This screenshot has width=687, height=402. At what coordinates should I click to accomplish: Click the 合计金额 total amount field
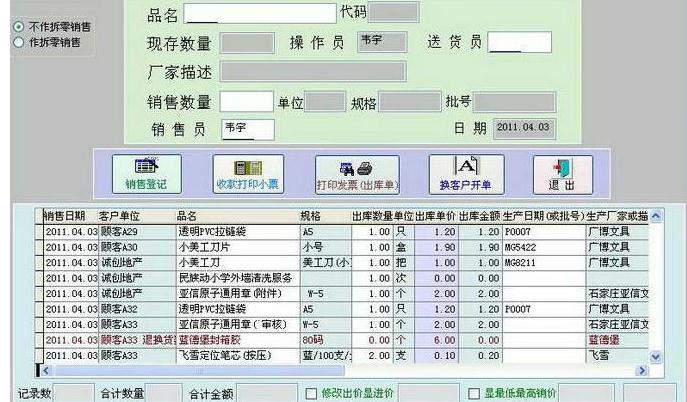pyautogui.click(x=267, y=393)
